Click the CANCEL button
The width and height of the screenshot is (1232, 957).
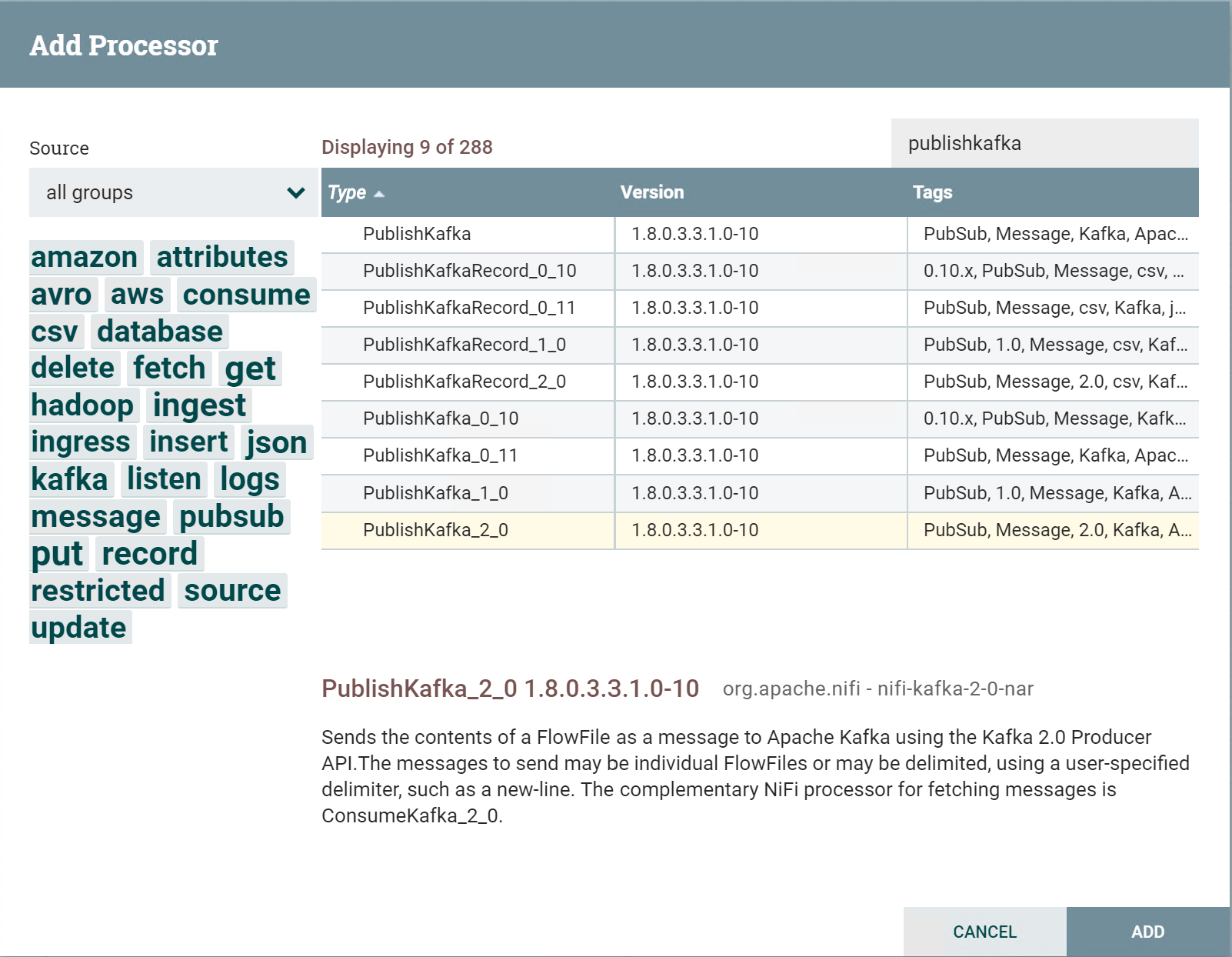(x=985, y=932)
